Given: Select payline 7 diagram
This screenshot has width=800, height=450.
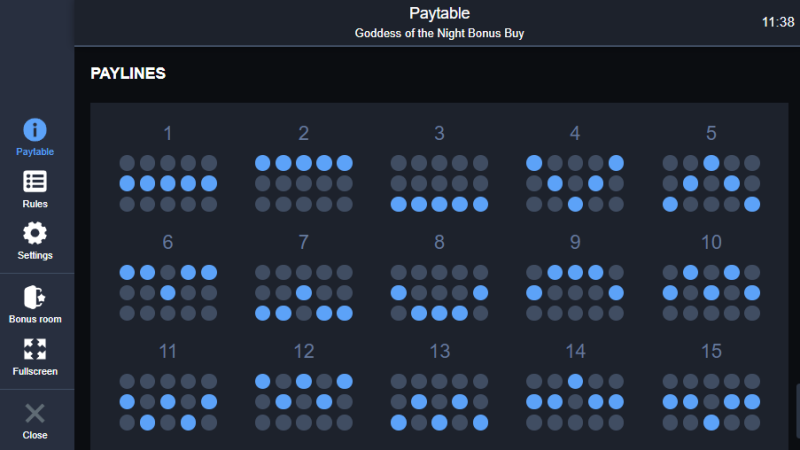Looking at the screenshot, I should tap(304, 293).
